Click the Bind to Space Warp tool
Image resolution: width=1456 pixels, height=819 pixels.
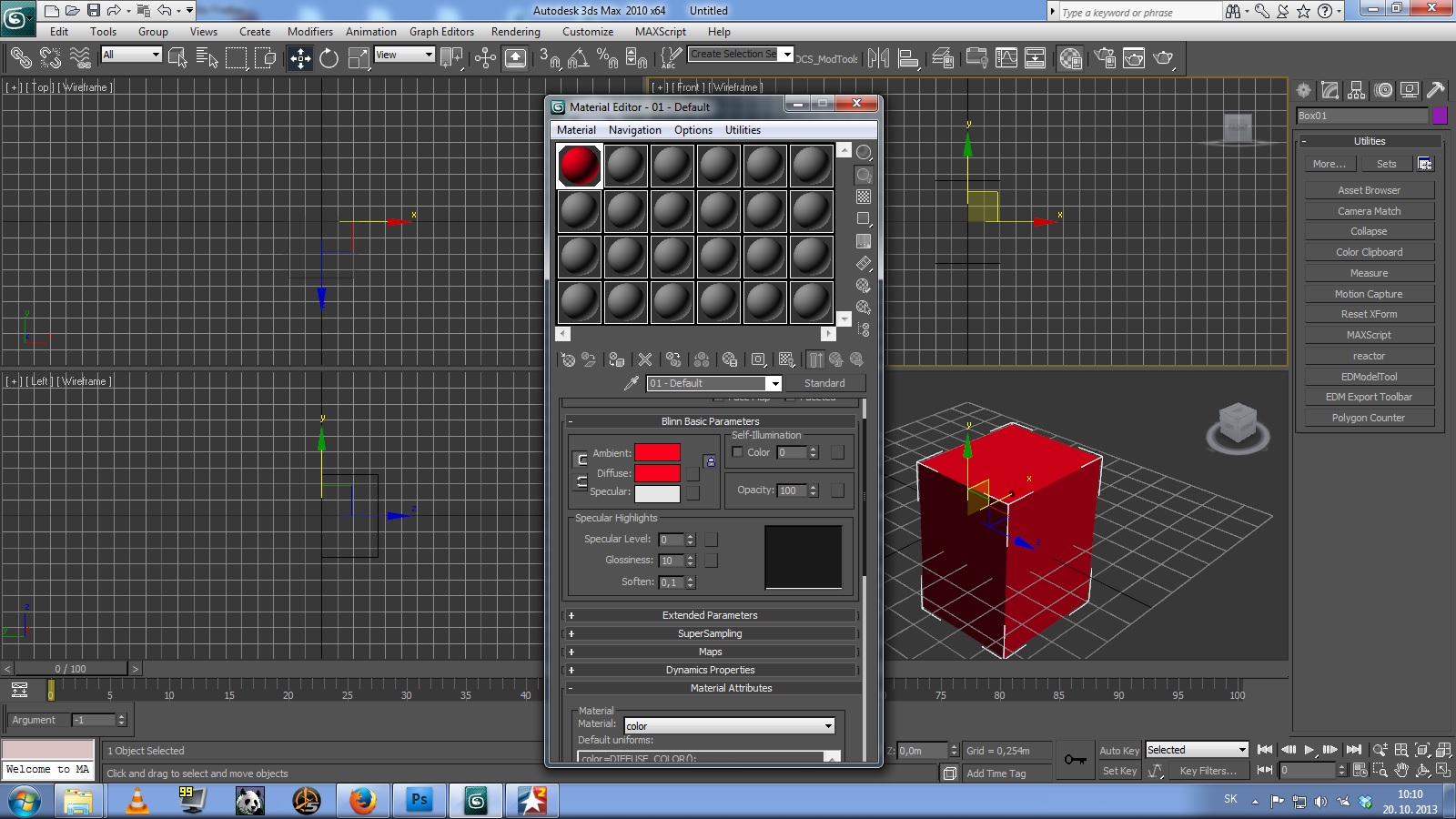(80, 58)
